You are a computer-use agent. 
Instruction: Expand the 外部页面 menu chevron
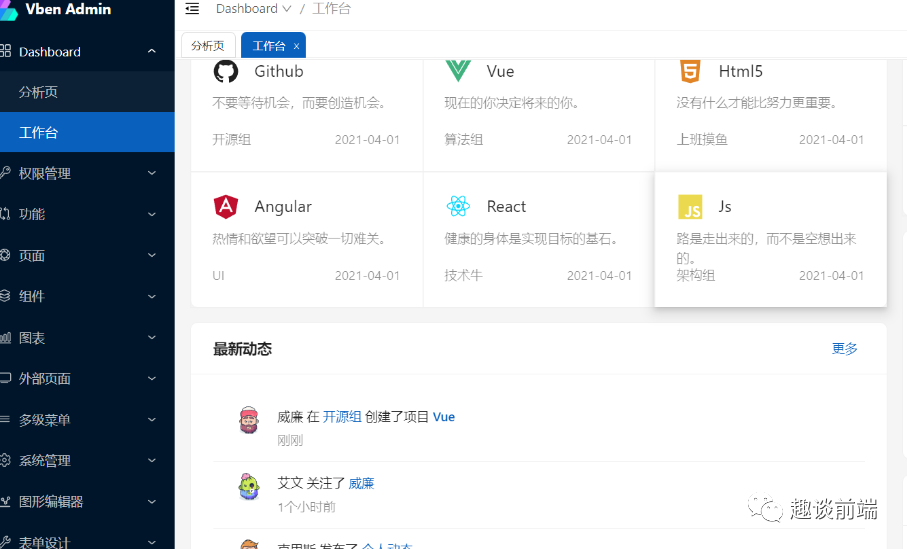point(152,378)
